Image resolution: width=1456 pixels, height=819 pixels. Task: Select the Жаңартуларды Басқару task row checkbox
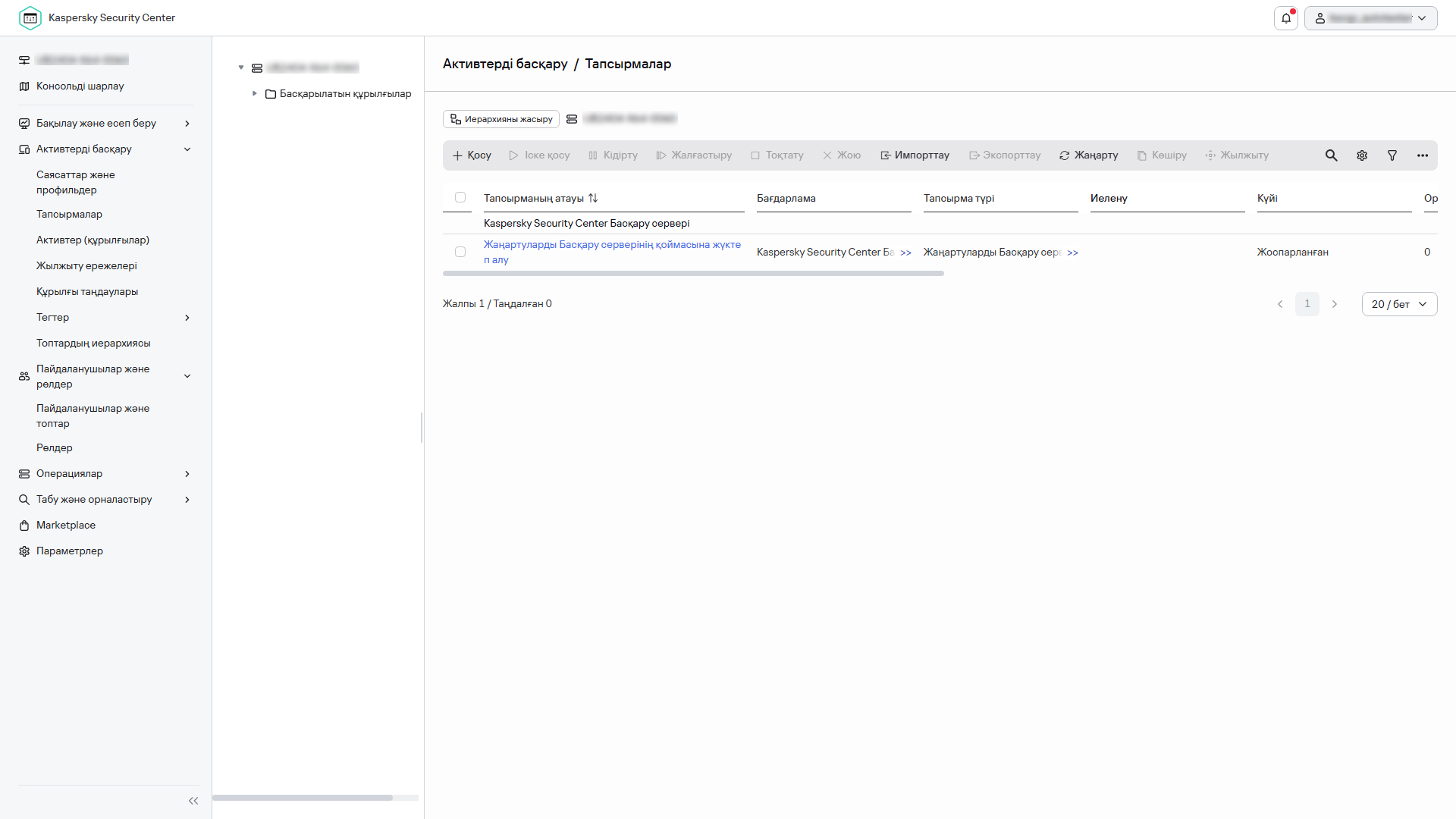(x=460, y=252)
